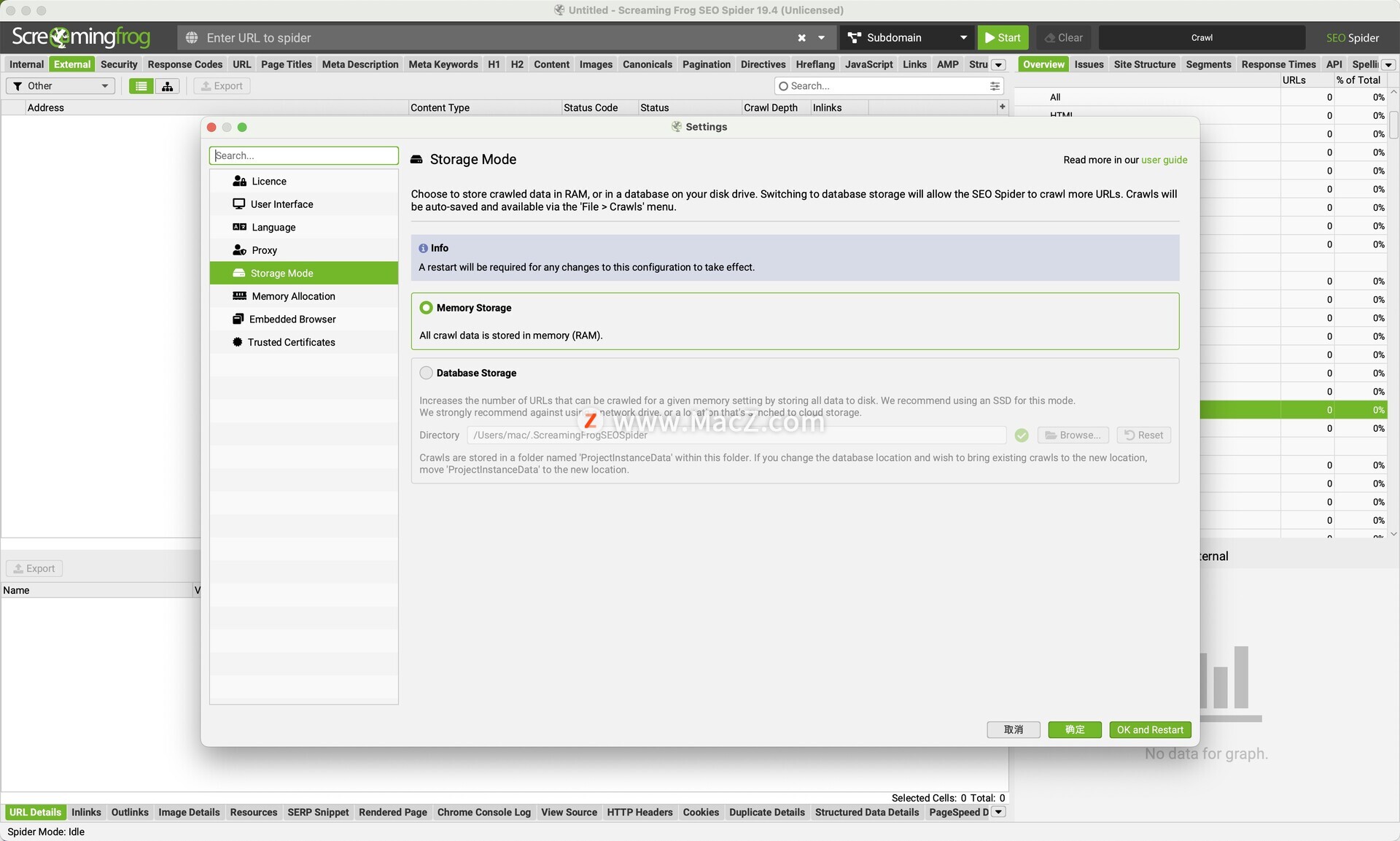Expand more top tabs dropdown arrow
Image resolution: width=1400 pixels, height=841 pixels.
998,65
